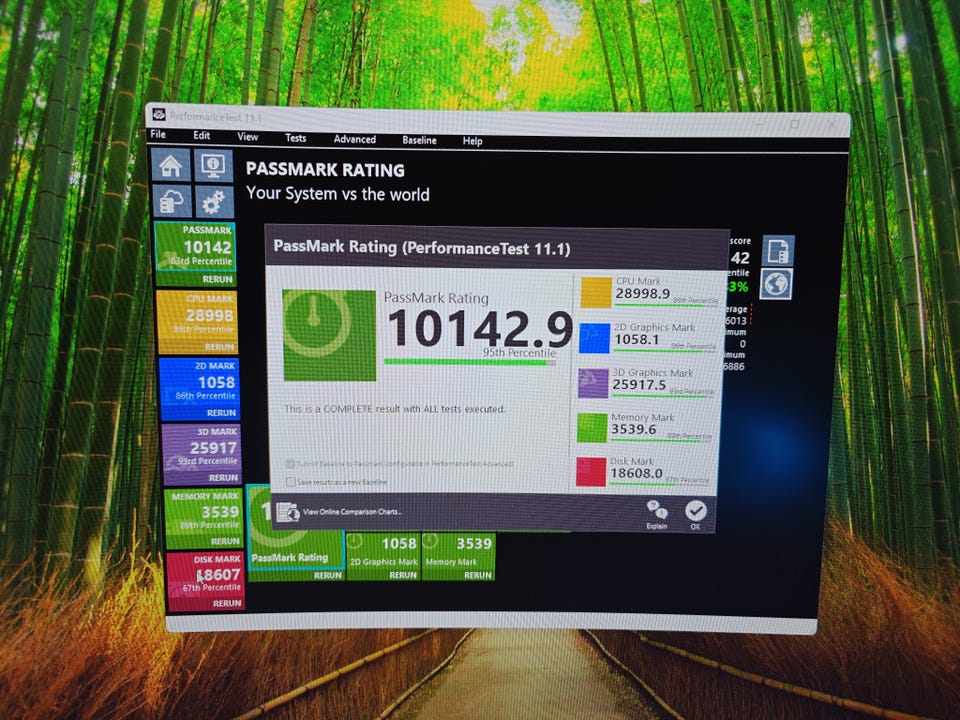The height and width of the screenshot is (720, 960).
Task: Open the File menu
Action: click(158, 134)
